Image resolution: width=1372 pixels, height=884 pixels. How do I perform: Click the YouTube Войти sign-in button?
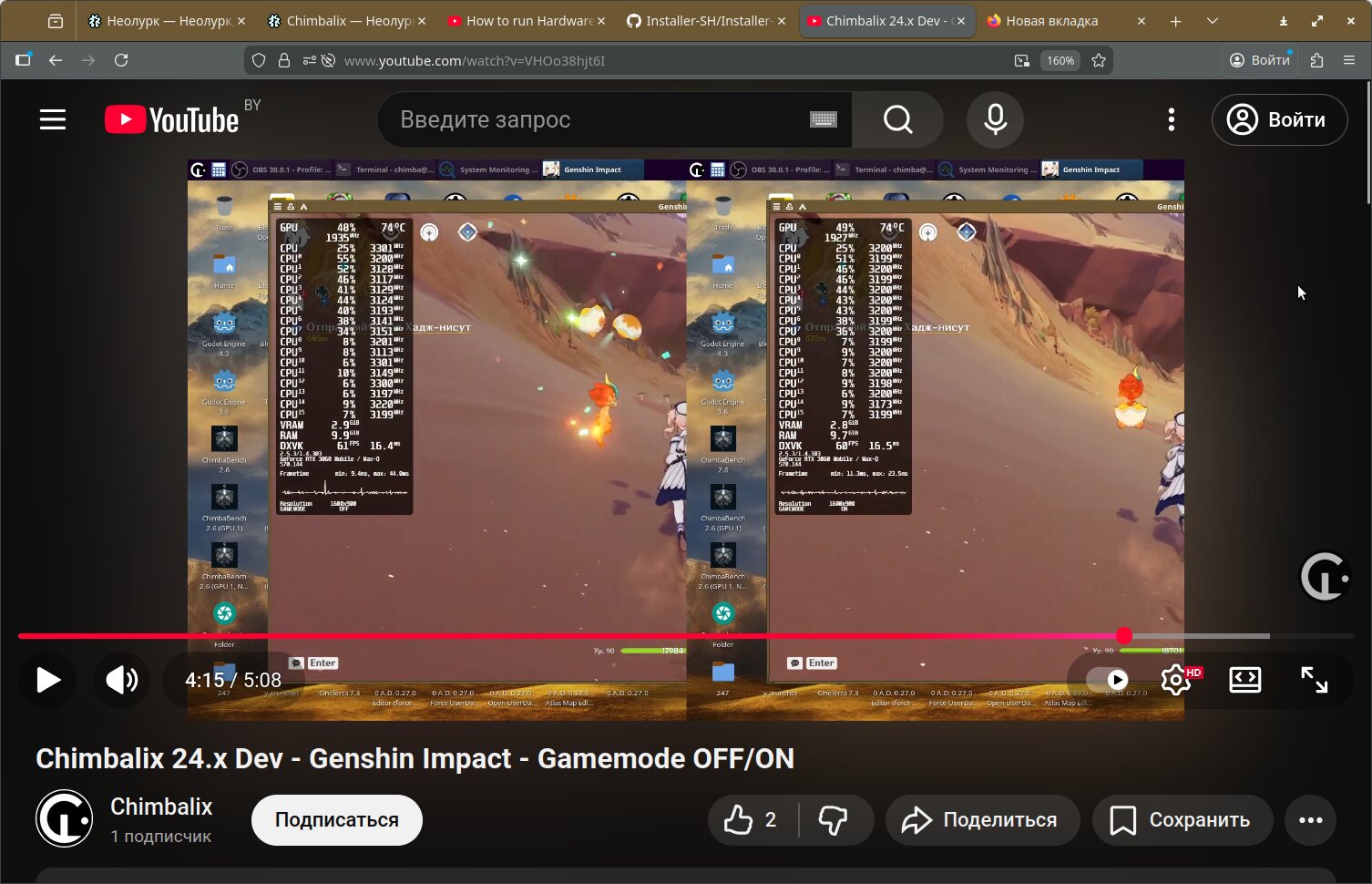[1279, 119]
